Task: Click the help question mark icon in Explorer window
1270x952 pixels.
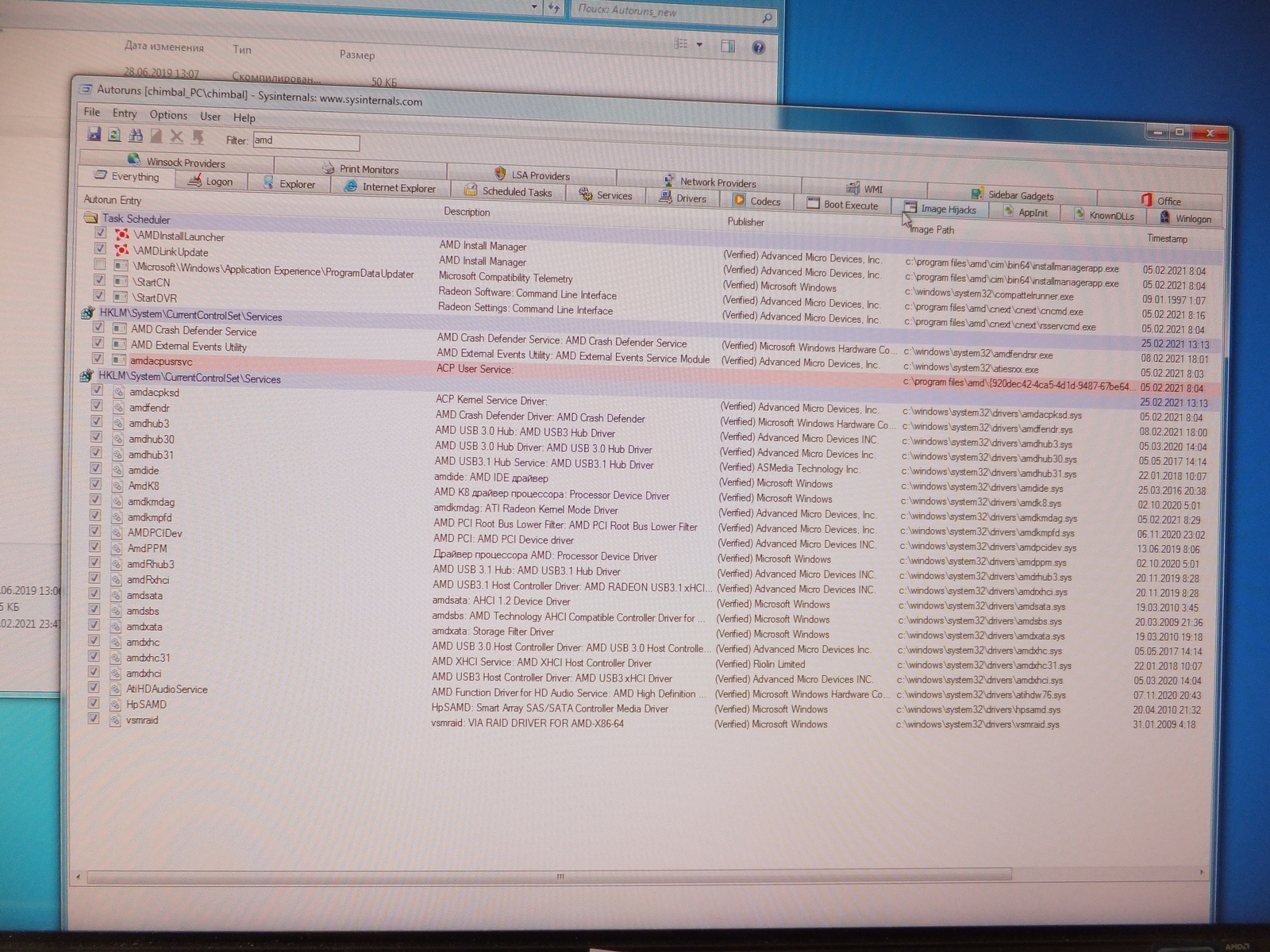Action: coord(759,47)
